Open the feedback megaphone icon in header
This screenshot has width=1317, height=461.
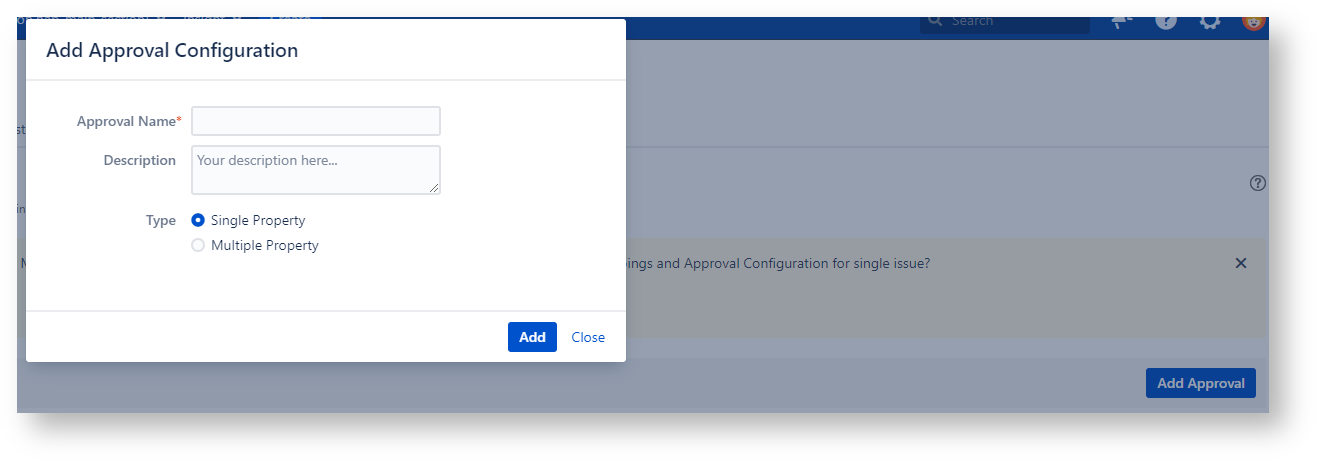pyautogui.click(x=1121, y=20)
